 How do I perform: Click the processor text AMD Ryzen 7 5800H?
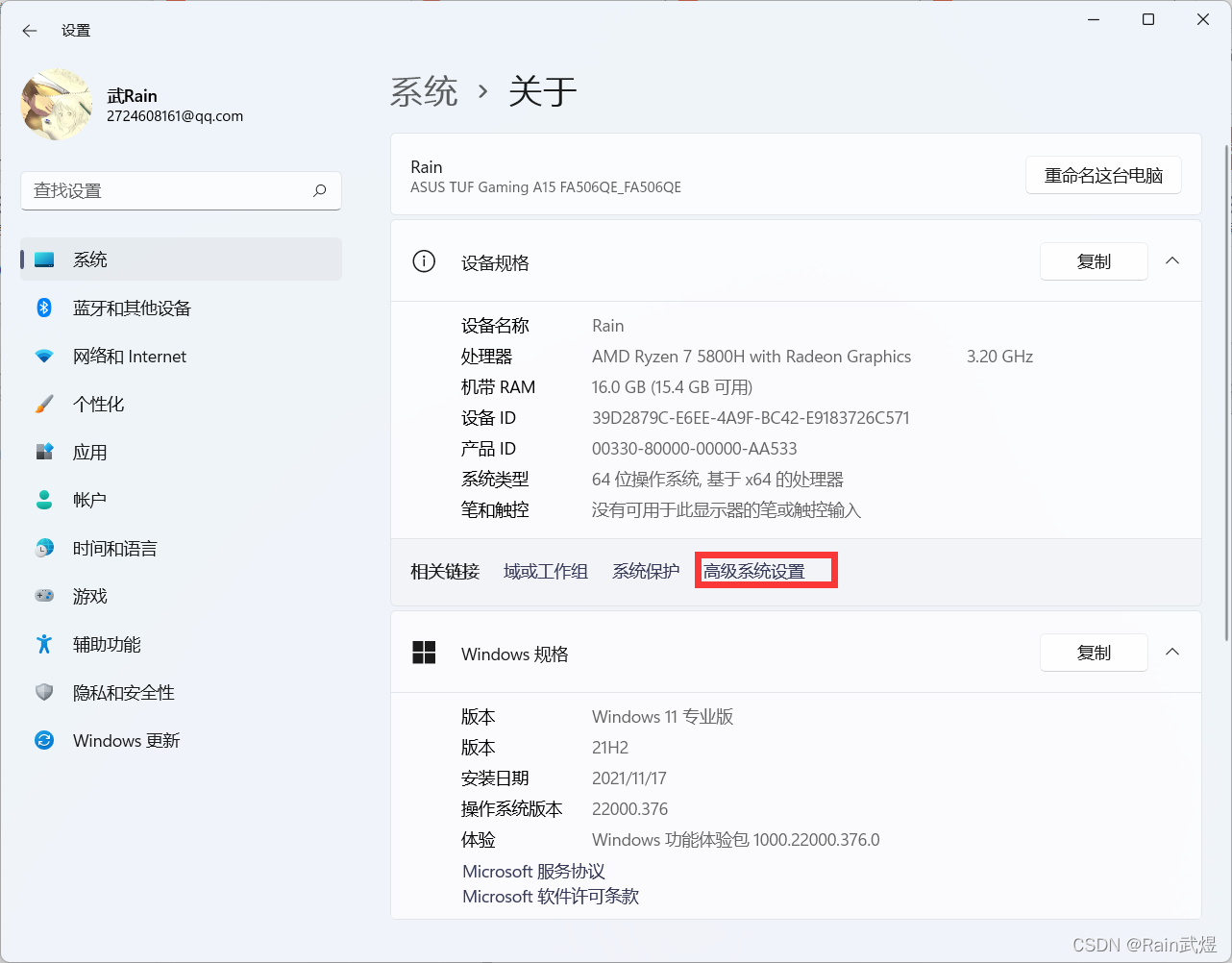(752, 356)
